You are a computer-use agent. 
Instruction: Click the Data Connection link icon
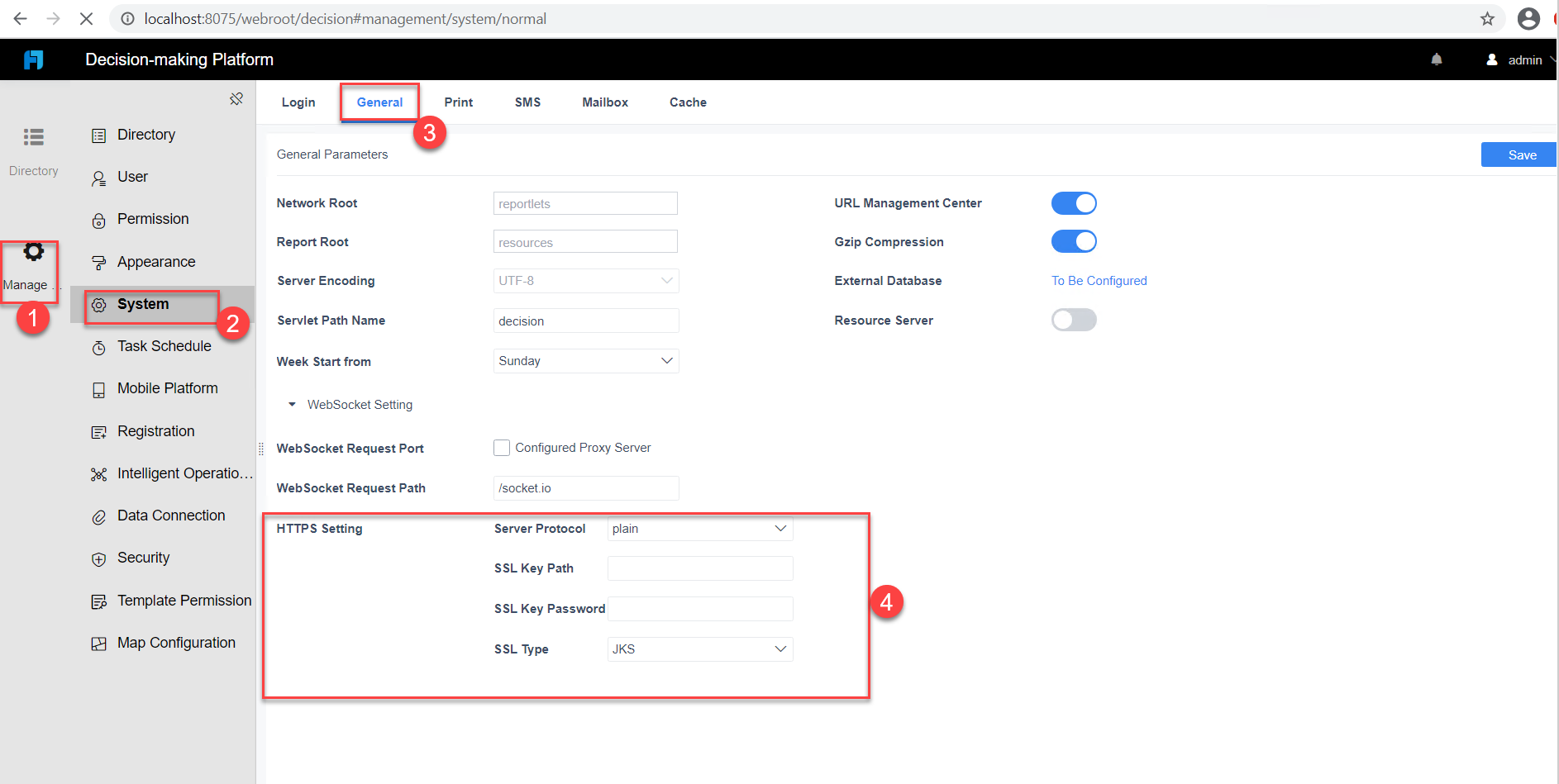pos(99,516)
